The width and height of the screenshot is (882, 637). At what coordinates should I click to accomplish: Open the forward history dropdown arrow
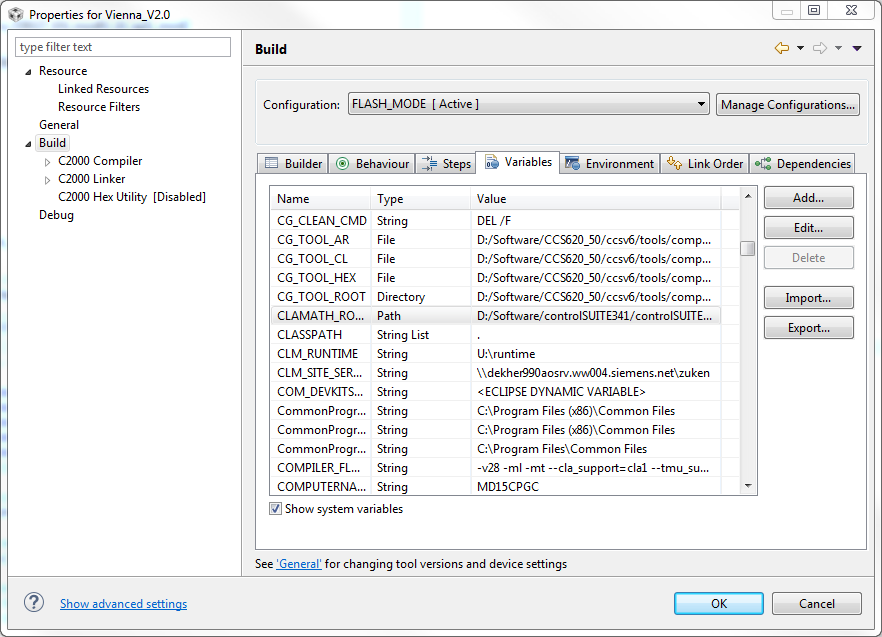point(838,48)
